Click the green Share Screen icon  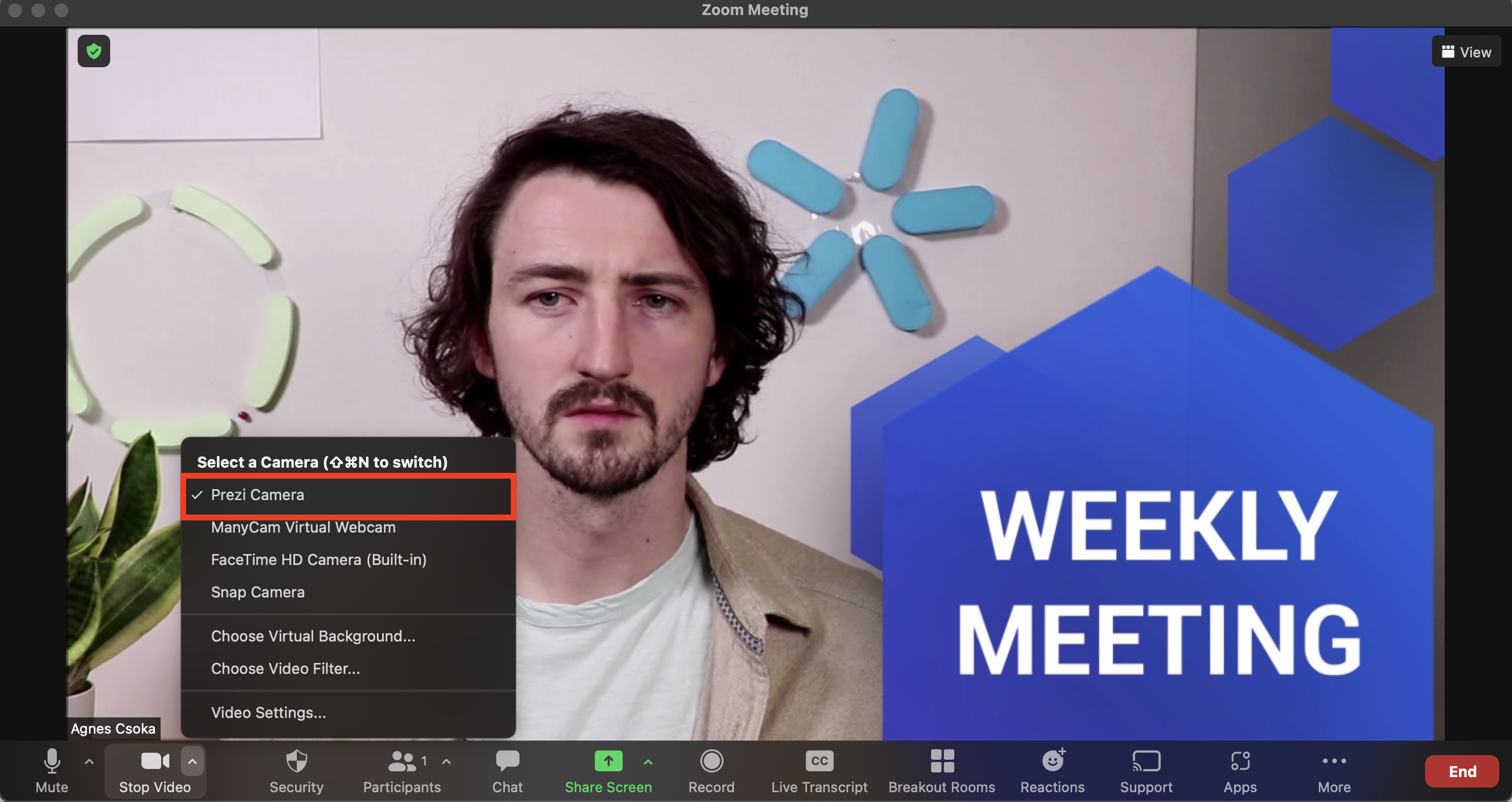pos(608,761)
